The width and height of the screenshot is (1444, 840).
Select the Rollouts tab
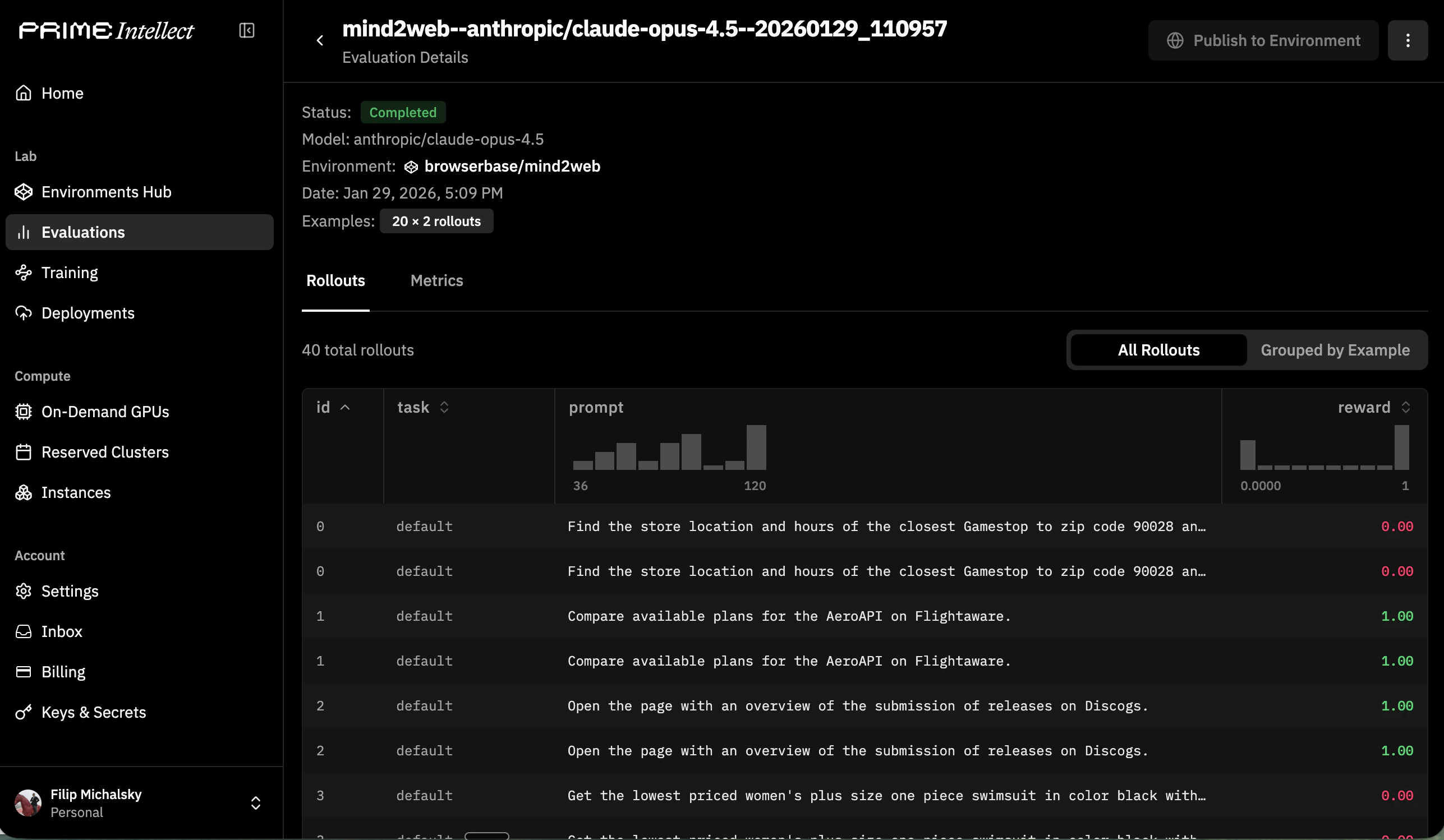click(x=335, y=280)
